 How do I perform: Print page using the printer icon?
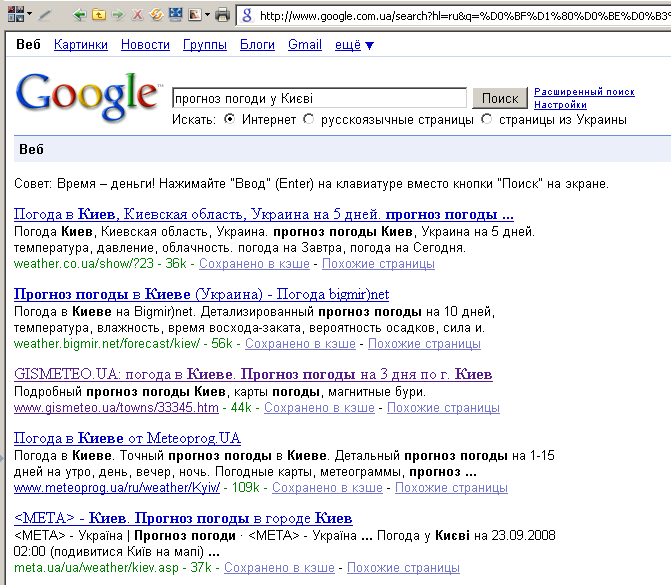pos(223,15)
